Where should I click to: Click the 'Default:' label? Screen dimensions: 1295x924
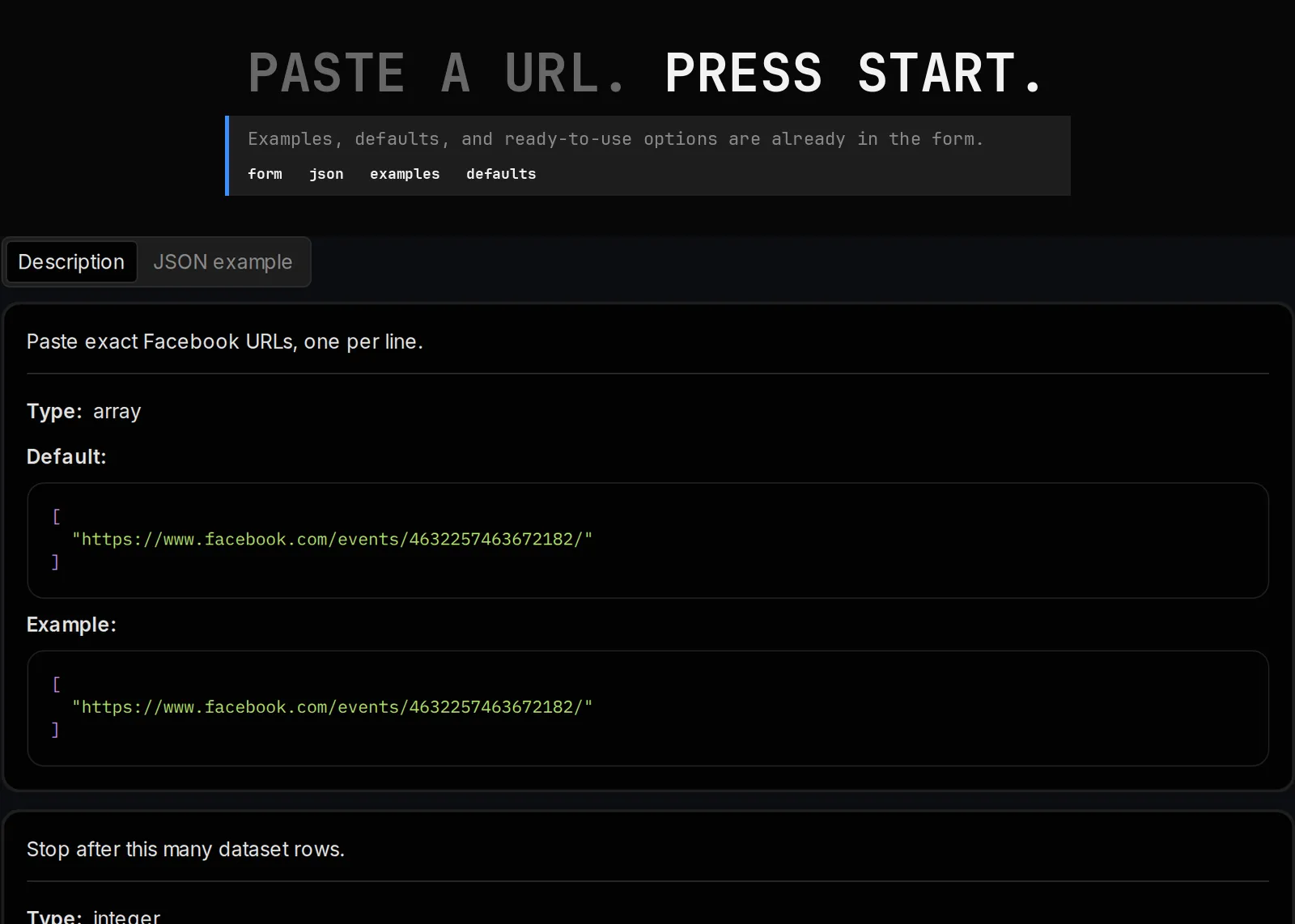[66, 456]
